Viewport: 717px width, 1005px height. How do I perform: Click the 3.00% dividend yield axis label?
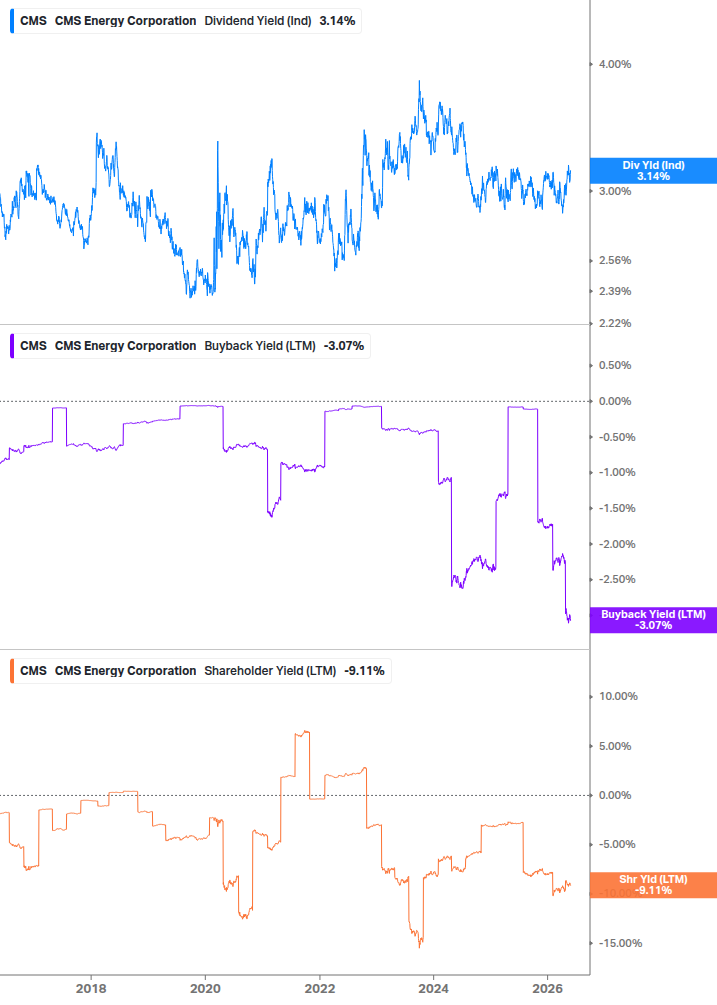tap(614, 191)
